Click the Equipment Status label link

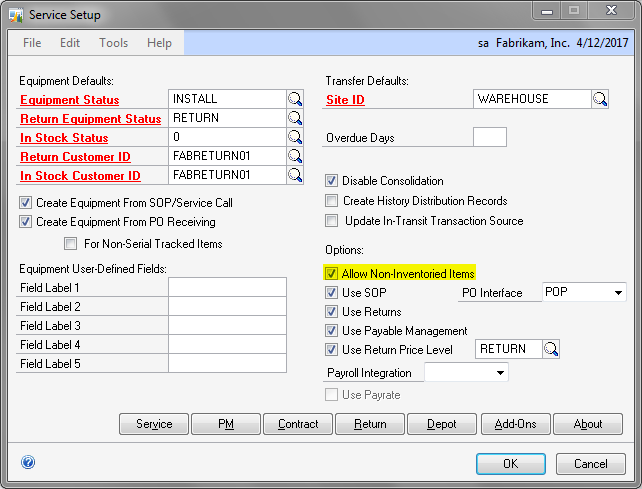(69, 100)
